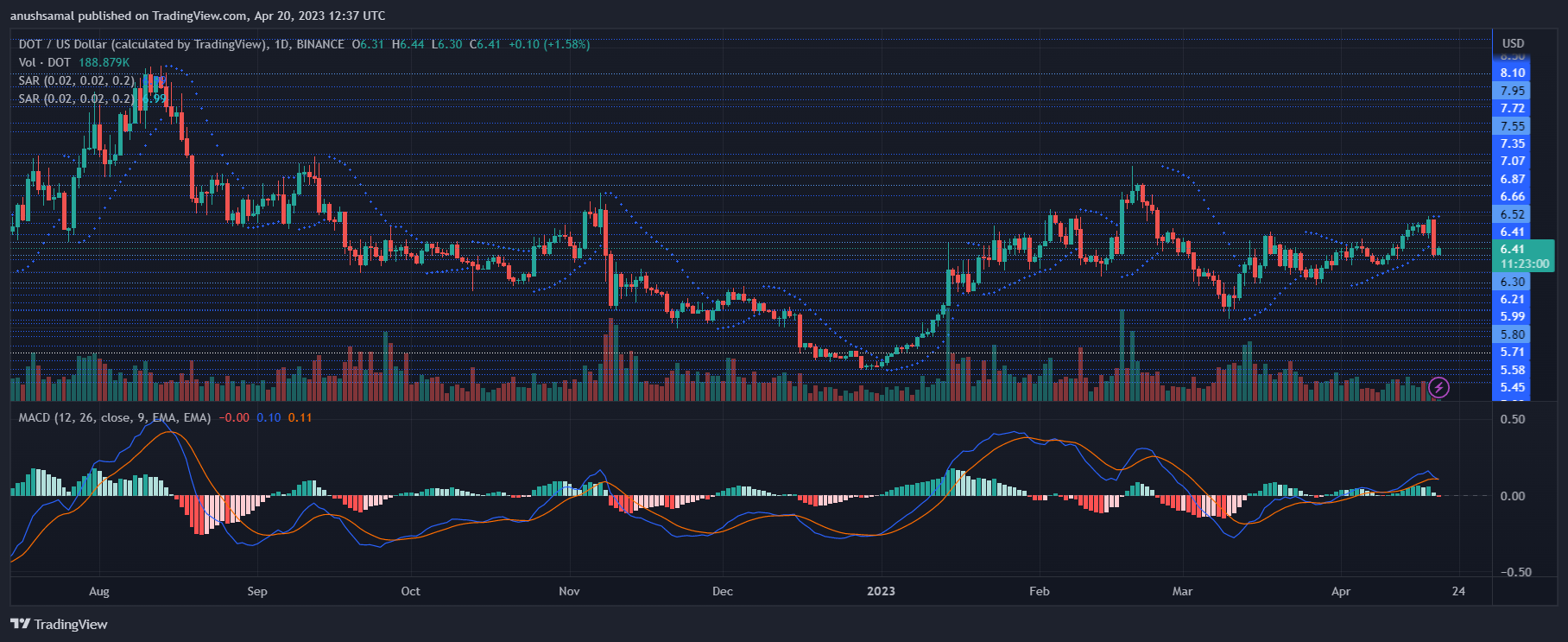Select the Nov label on time axis
Viewport: 1568px width, 642px height.
point(569,591)
